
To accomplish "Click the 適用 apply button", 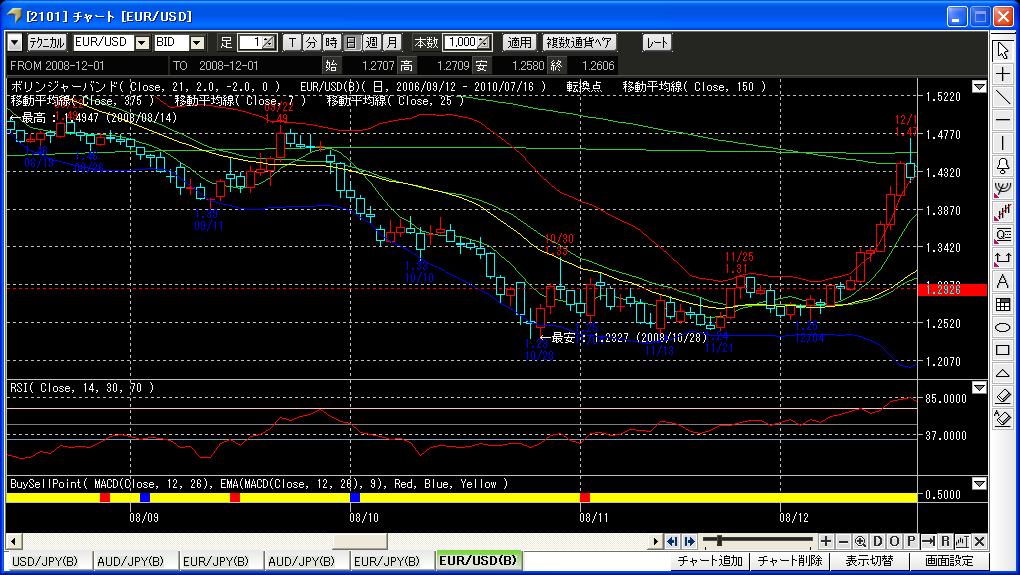I will point(519,43).
